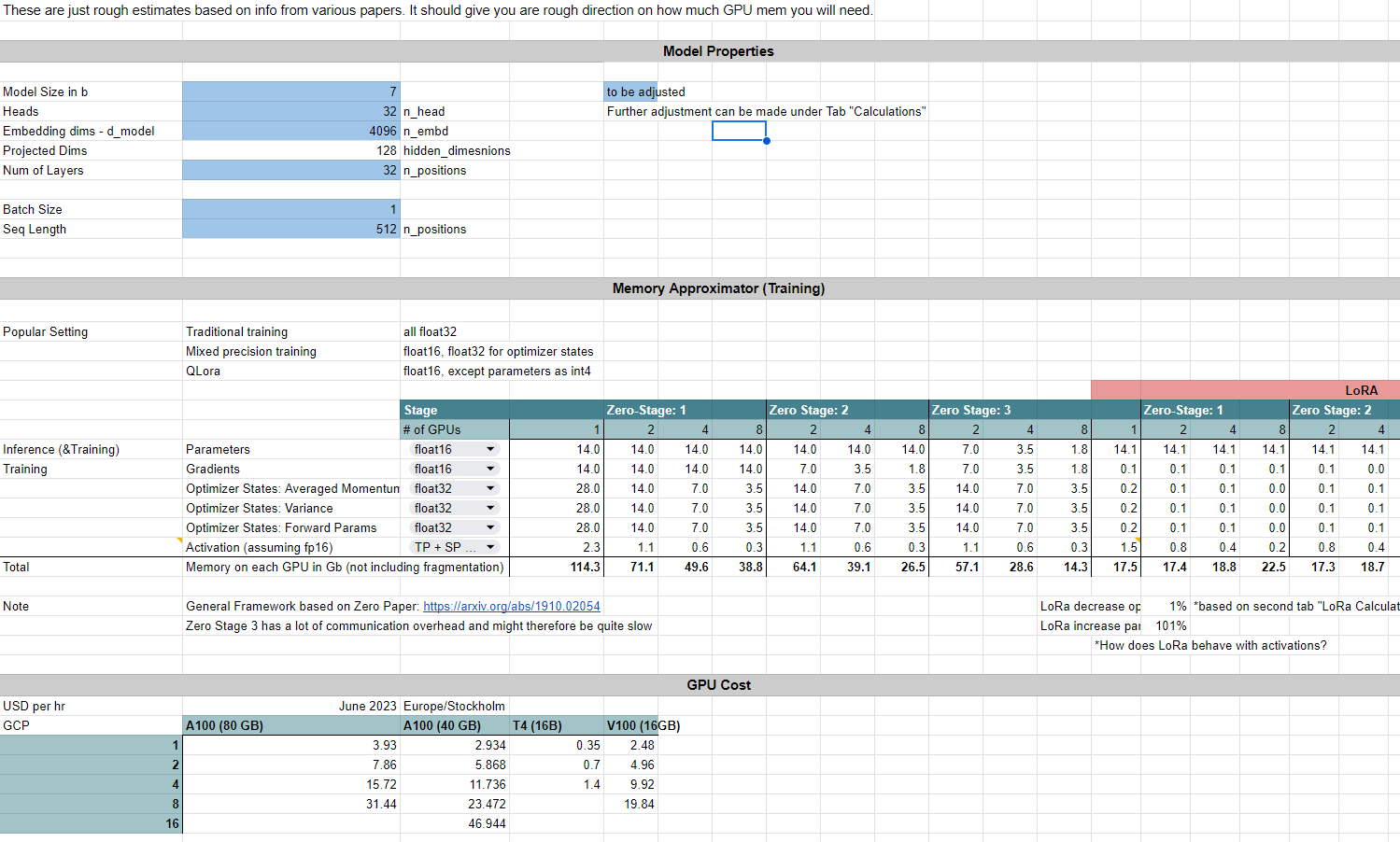Screen dimensions: 1400x842
Task: Open the Parameters row float16 dropdown
Action: tap(455, 449)
